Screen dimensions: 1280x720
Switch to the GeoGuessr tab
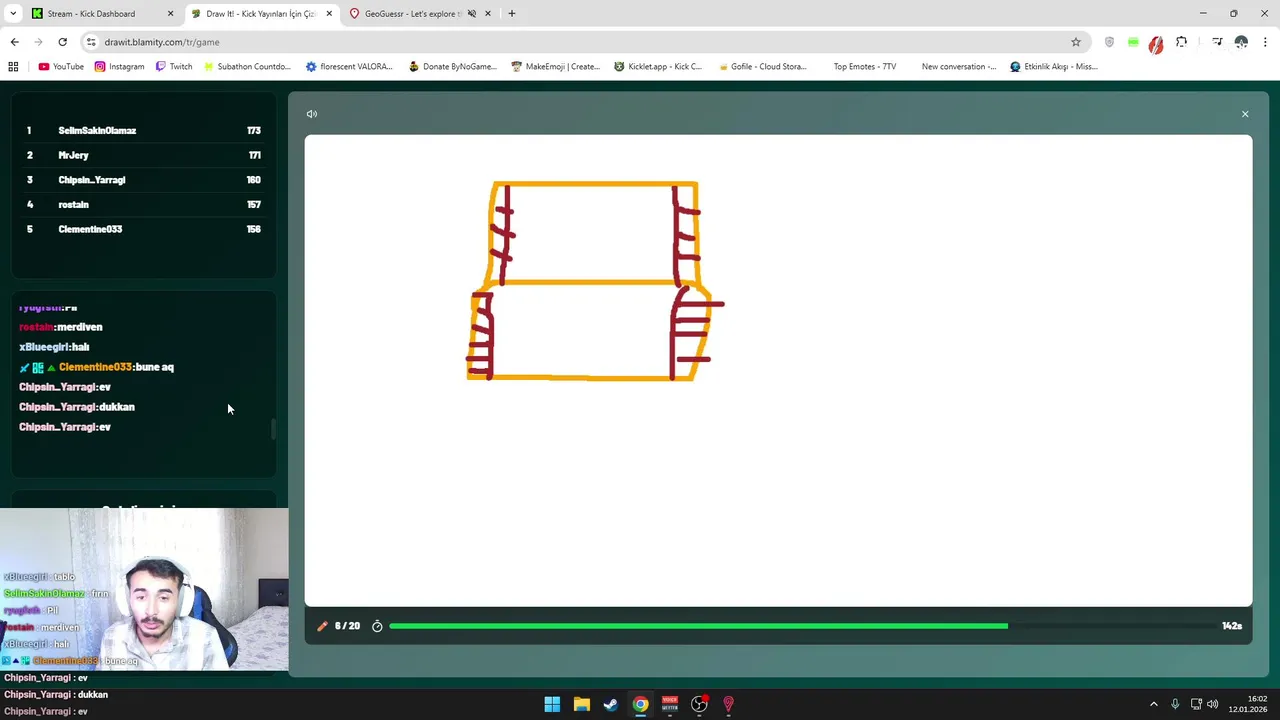412,14
